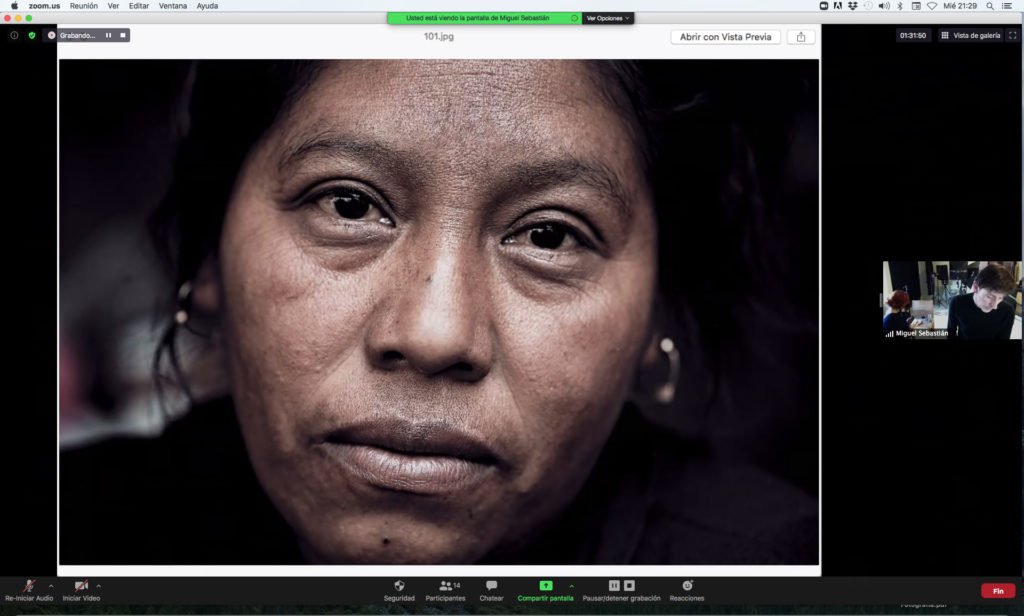Click the green encryption shield icon
This screenshot has height=616, width=1024.
[x=32, y=35]
